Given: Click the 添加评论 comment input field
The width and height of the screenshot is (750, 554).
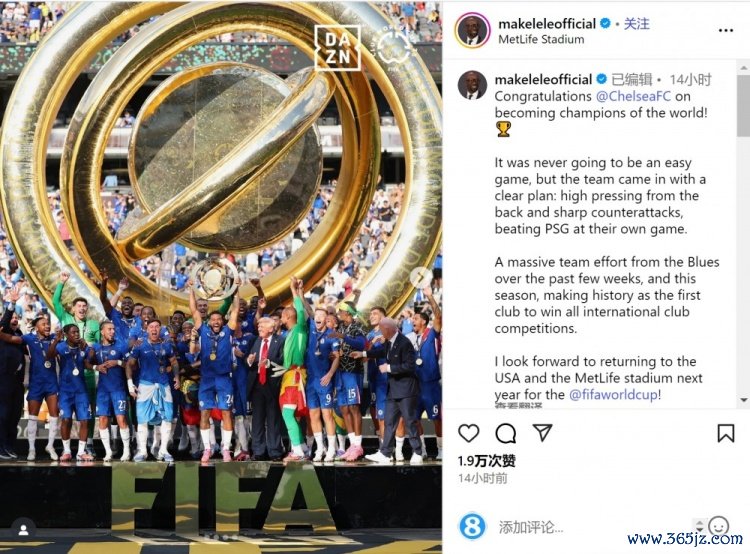Looking at the screenshot, I should [x=593, y=527].
